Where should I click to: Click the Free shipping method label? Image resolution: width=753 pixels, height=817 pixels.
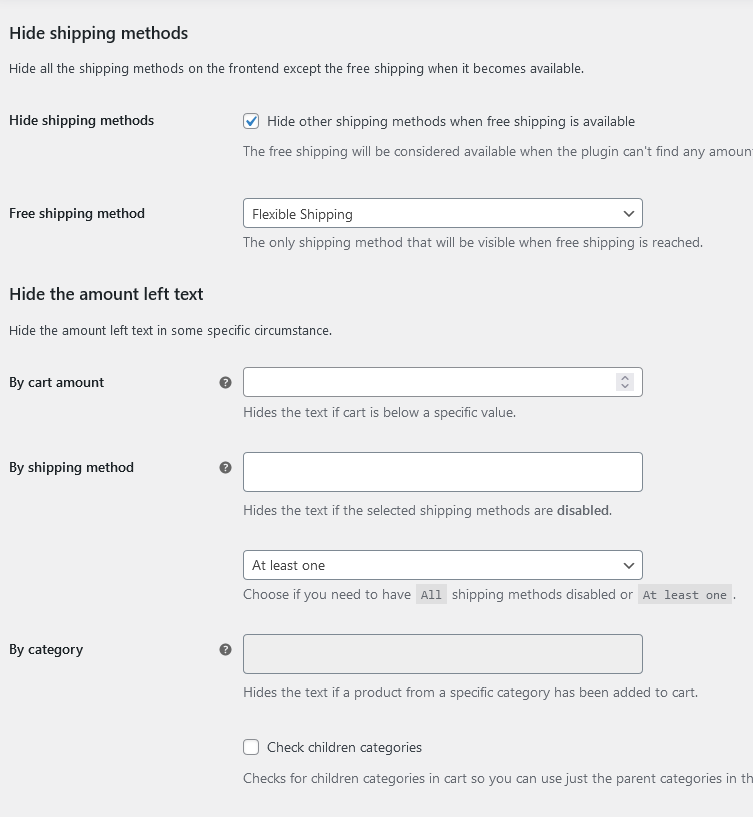pos(77,214)
